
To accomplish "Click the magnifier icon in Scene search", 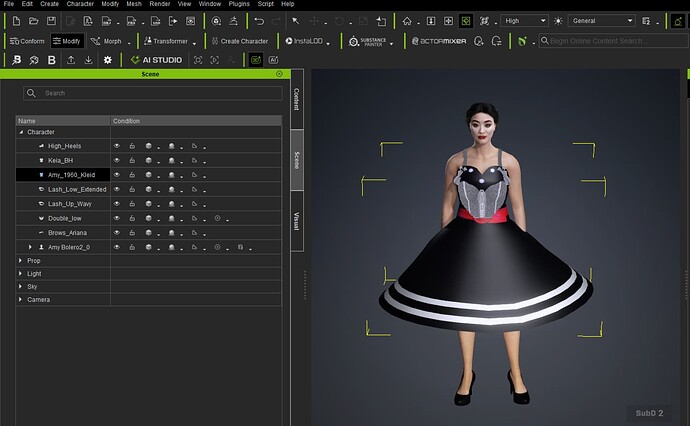I will click(31, 93).
